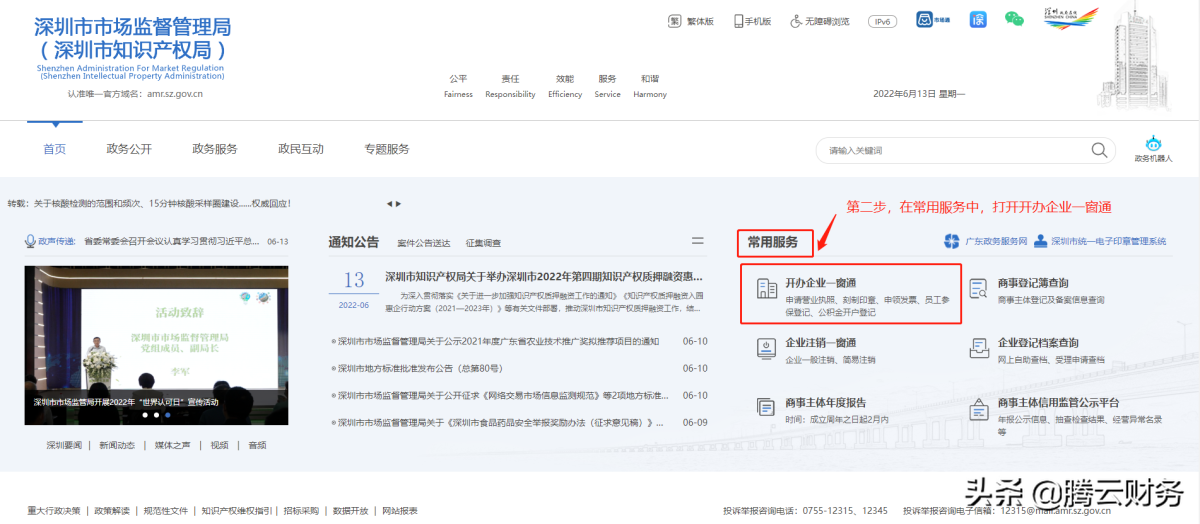Expand the 通知公告 list with the menu icon

point(697,241)
